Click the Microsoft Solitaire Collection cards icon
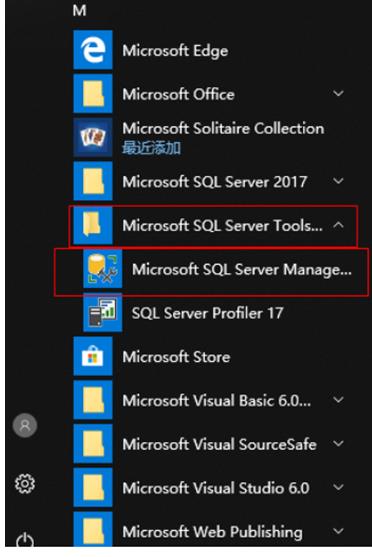 [93, 137]
